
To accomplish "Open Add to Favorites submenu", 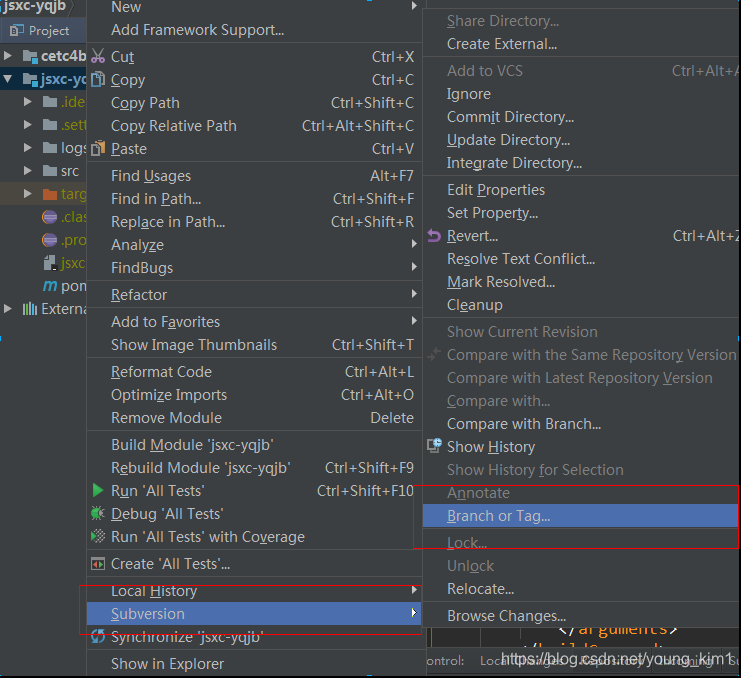I will (254, 322).
